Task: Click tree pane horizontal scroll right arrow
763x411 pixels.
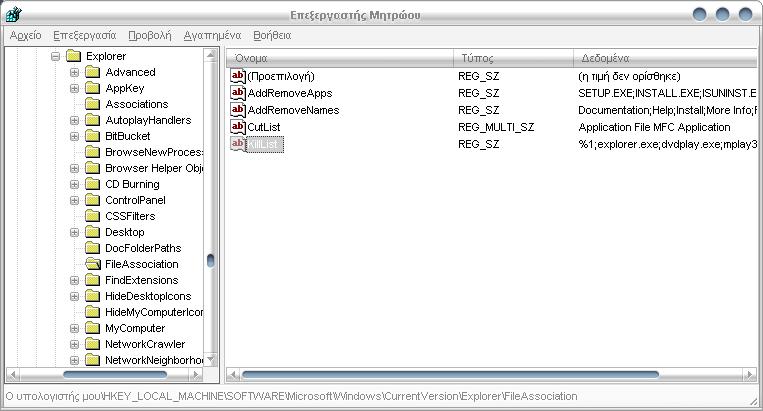Action: 196,375
